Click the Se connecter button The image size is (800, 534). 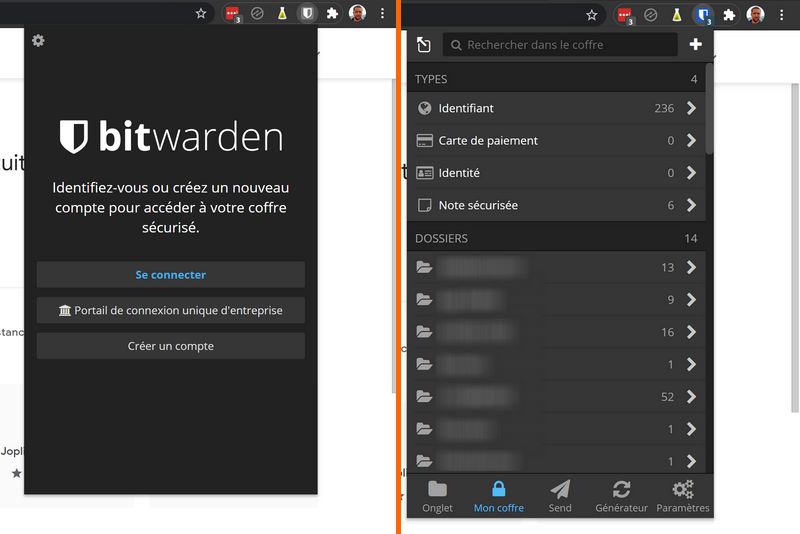click(x=171, y=275)
